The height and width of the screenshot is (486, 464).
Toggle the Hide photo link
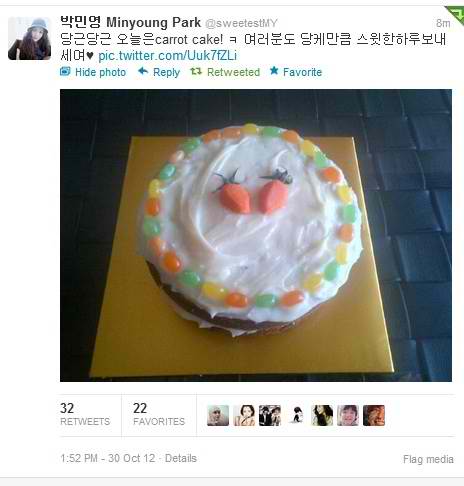tap(100, 72)
